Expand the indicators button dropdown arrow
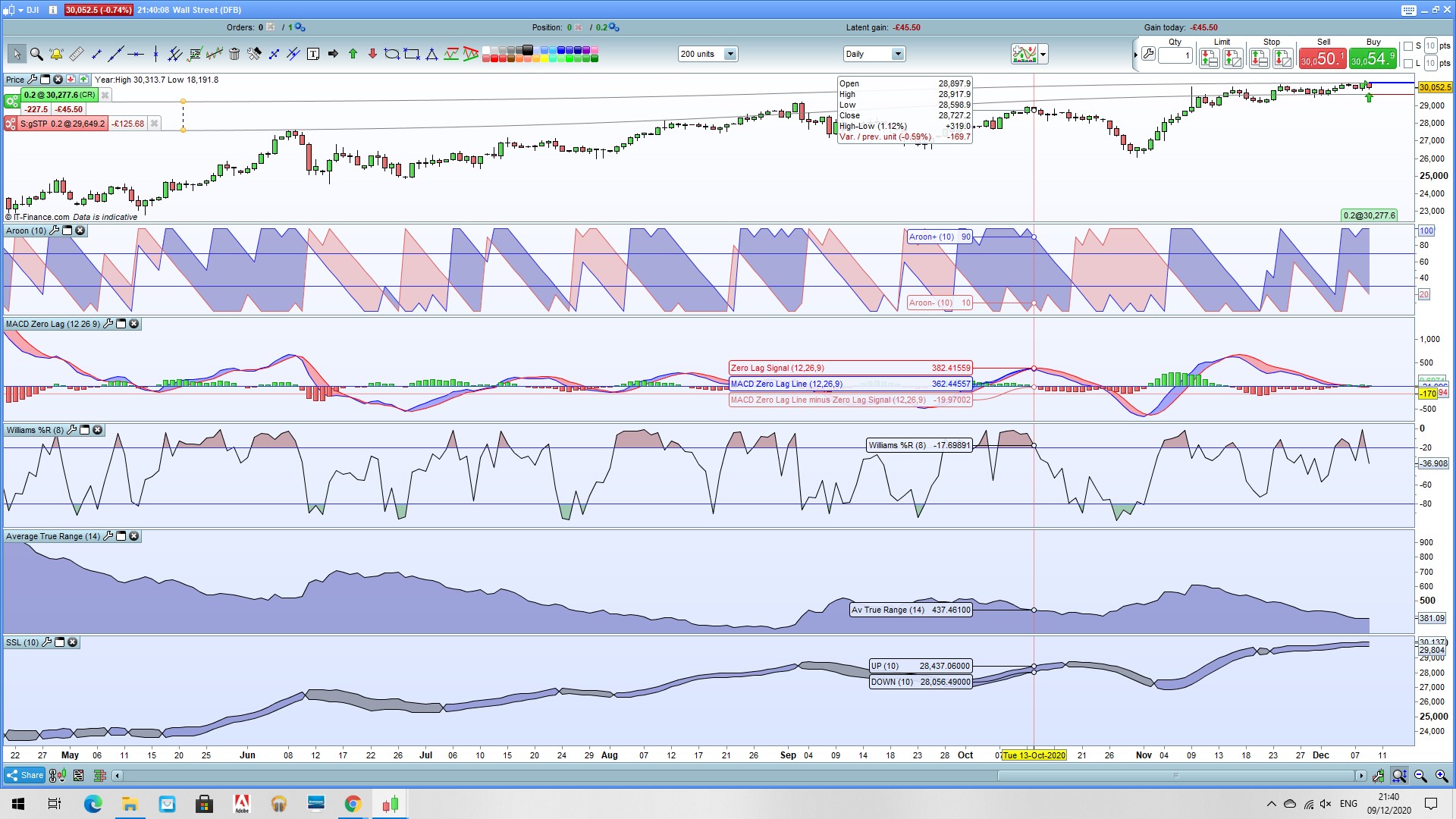 [1043, 54]
